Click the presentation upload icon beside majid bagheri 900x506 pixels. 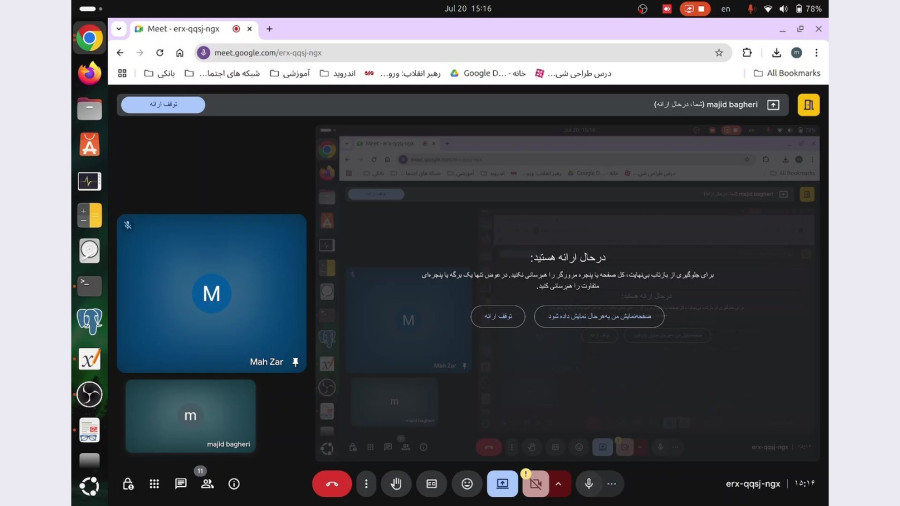pos(773,105)
